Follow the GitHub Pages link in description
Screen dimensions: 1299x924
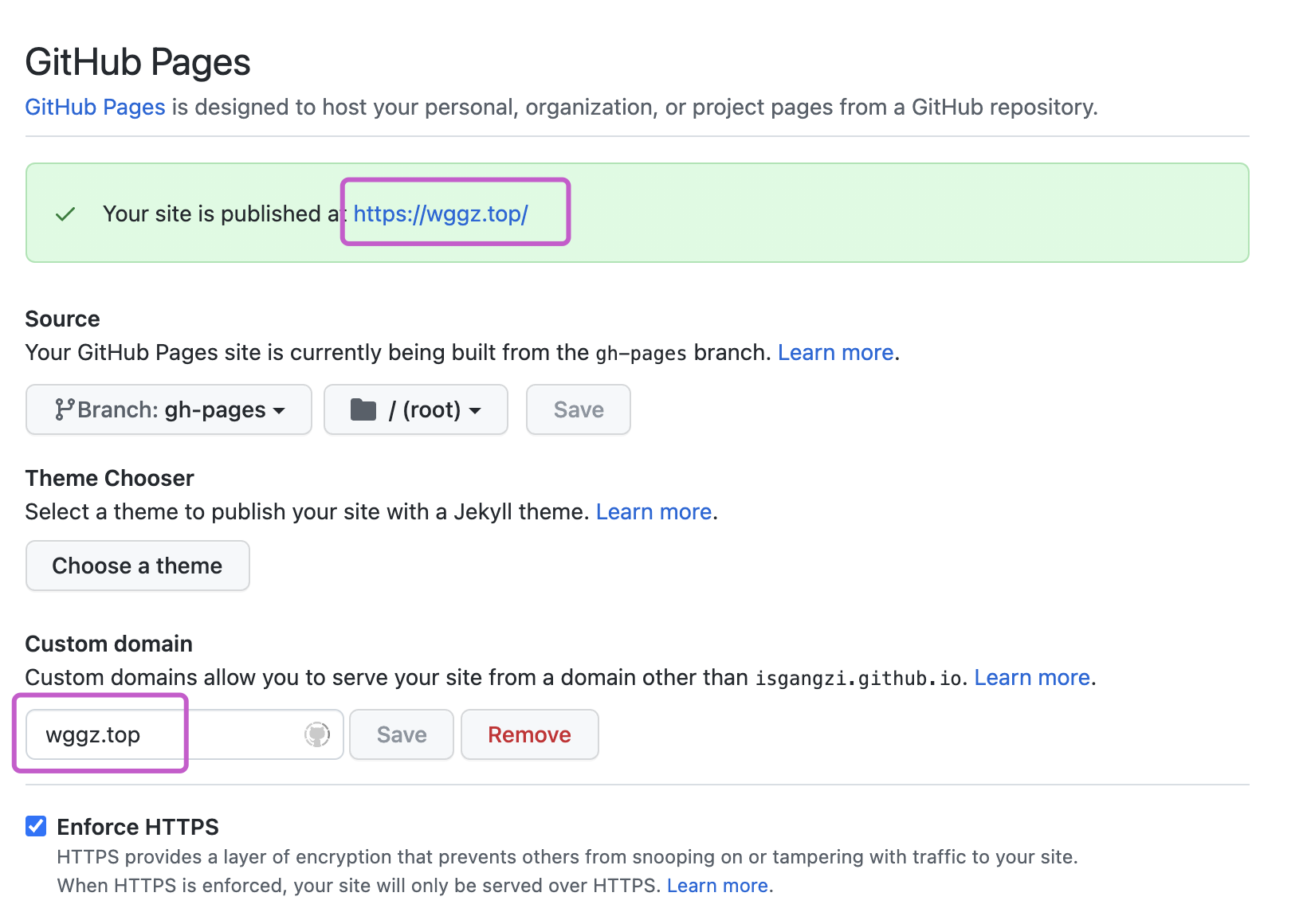(x=95, y=107)
